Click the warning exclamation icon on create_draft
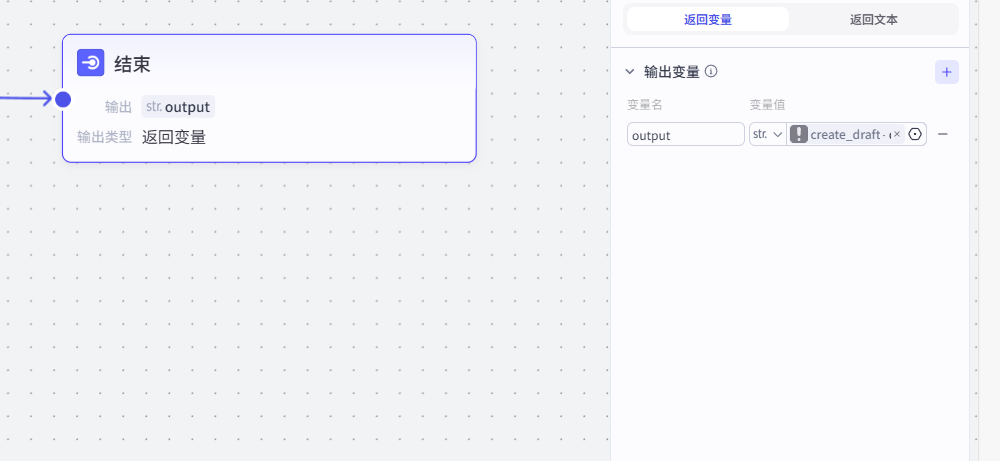This screenshot has height=461, width=1000. (x=799, y=134)
